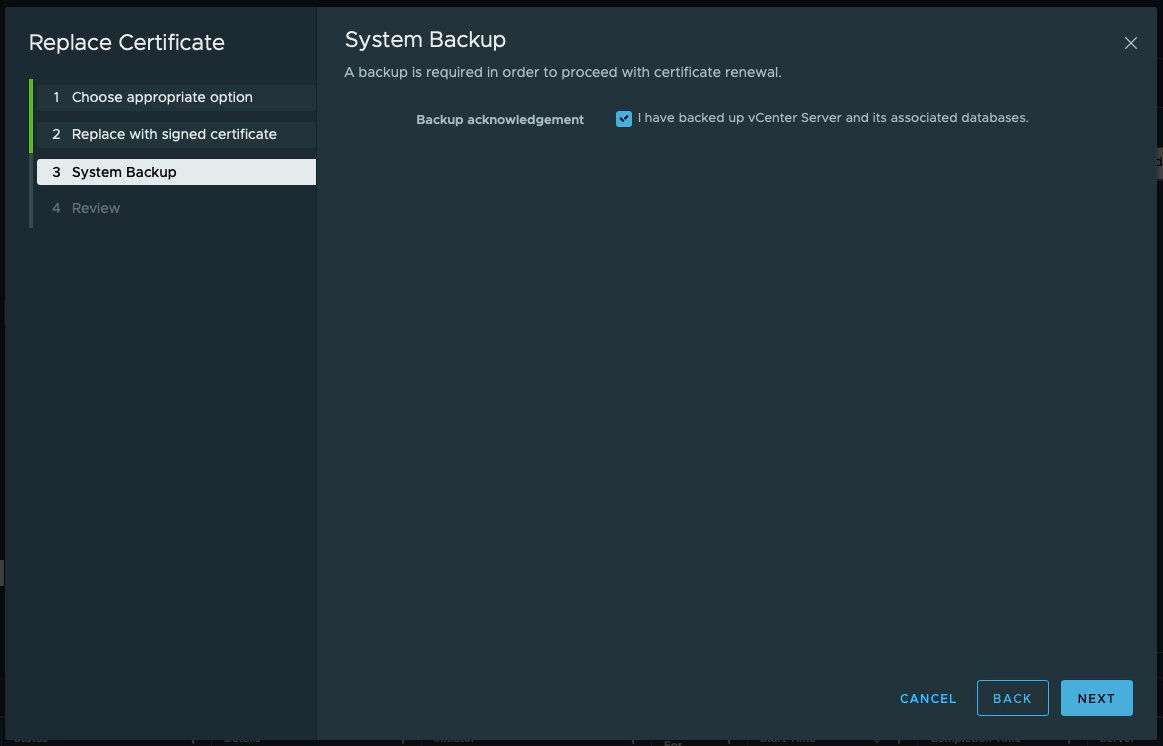Close the Replace Certificate wizard
Viewport: 1163px width, 746px height.
tap(1131, 43)
